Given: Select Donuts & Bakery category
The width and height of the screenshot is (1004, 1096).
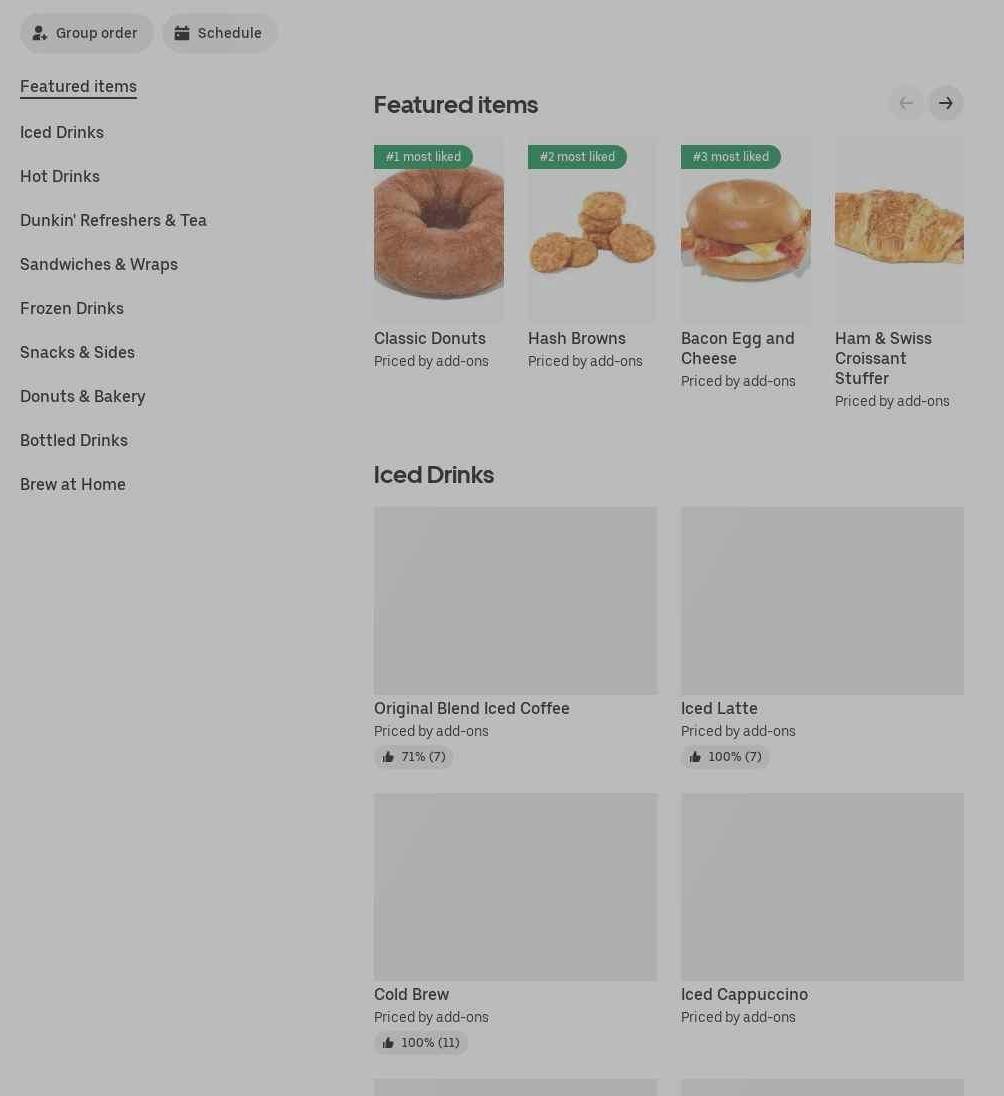Looking at the screenshot, I should 83,396.
